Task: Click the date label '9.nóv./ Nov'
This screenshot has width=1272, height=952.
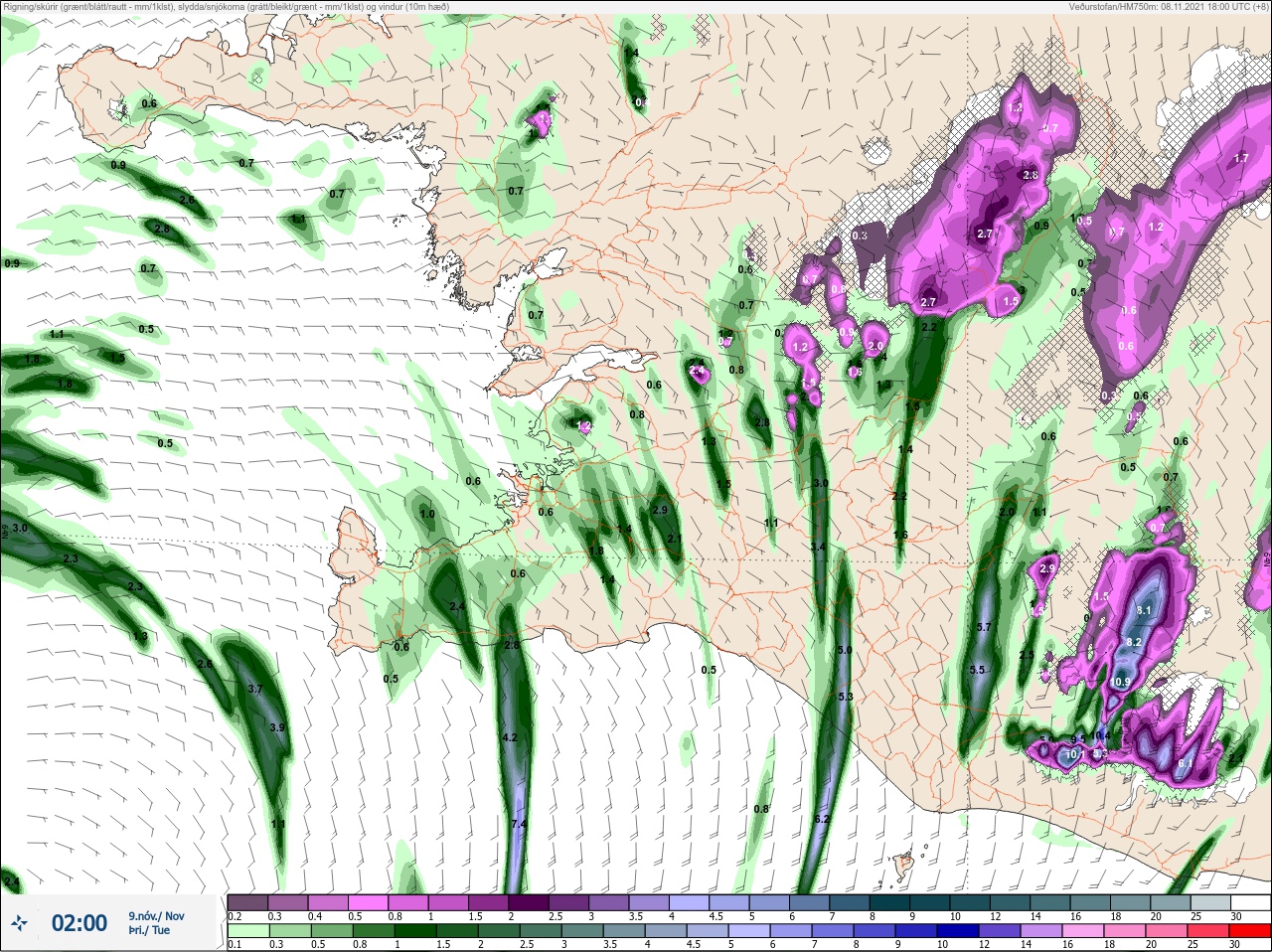Action: tap(156, 916)
